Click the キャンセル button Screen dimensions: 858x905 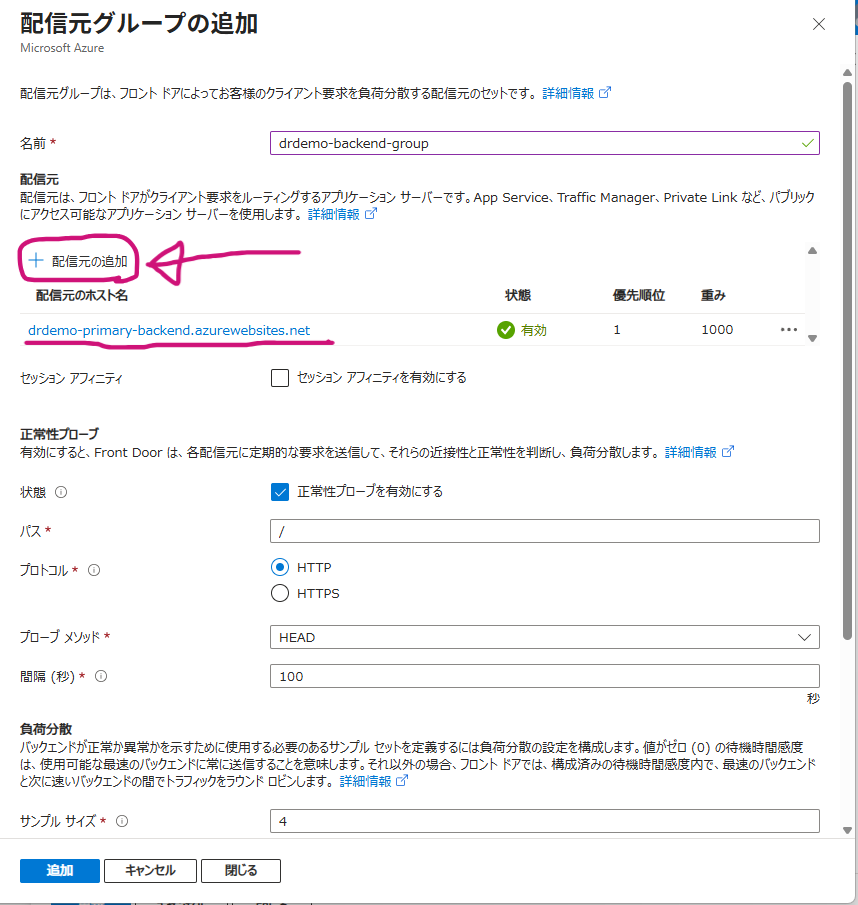[x=150, y=871]
